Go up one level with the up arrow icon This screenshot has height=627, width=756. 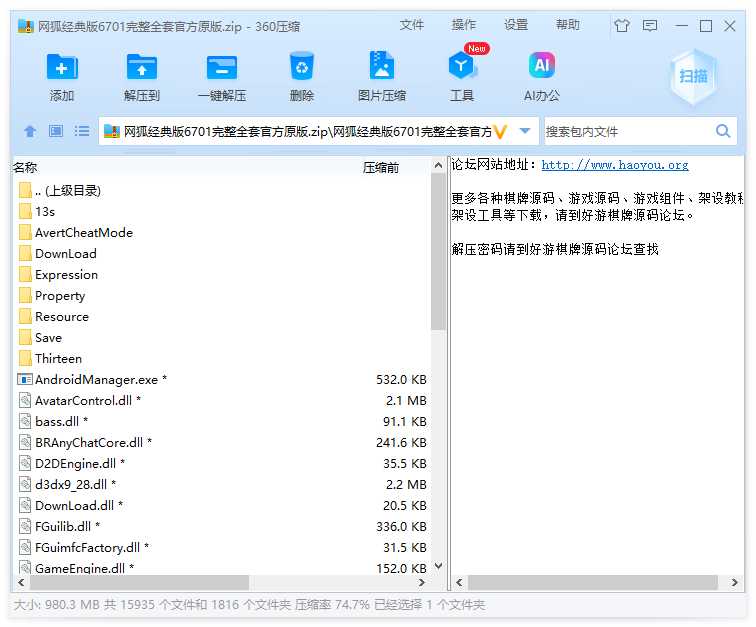(x=30, y=131)
